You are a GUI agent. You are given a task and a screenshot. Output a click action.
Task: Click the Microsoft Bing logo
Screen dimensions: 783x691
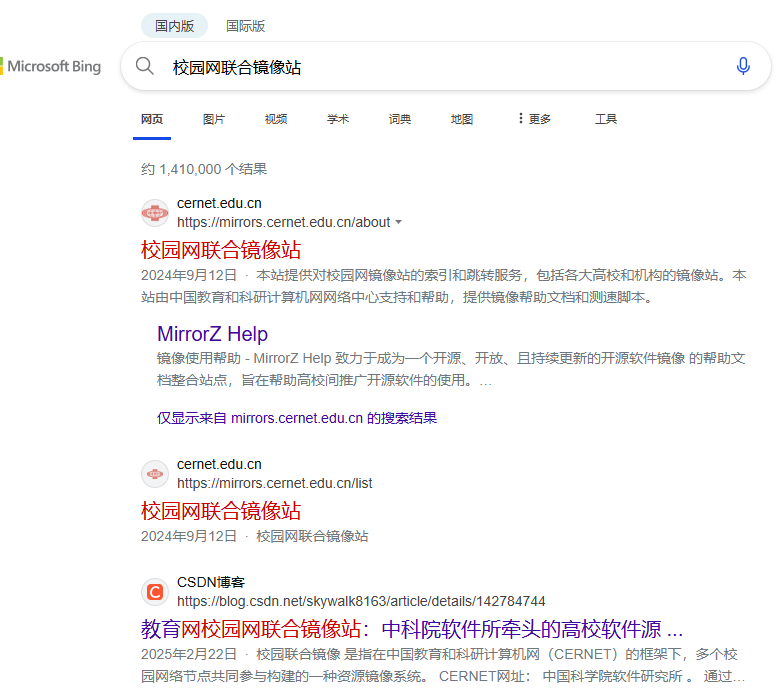coord(50,66)
